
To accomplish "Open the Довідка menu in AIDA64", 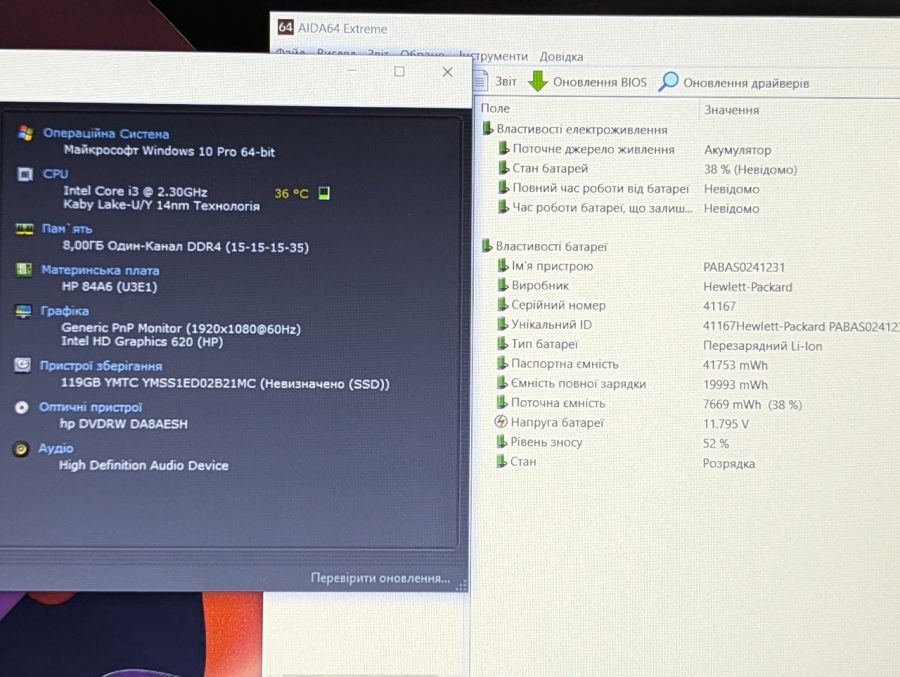I will tap(561, 57).
